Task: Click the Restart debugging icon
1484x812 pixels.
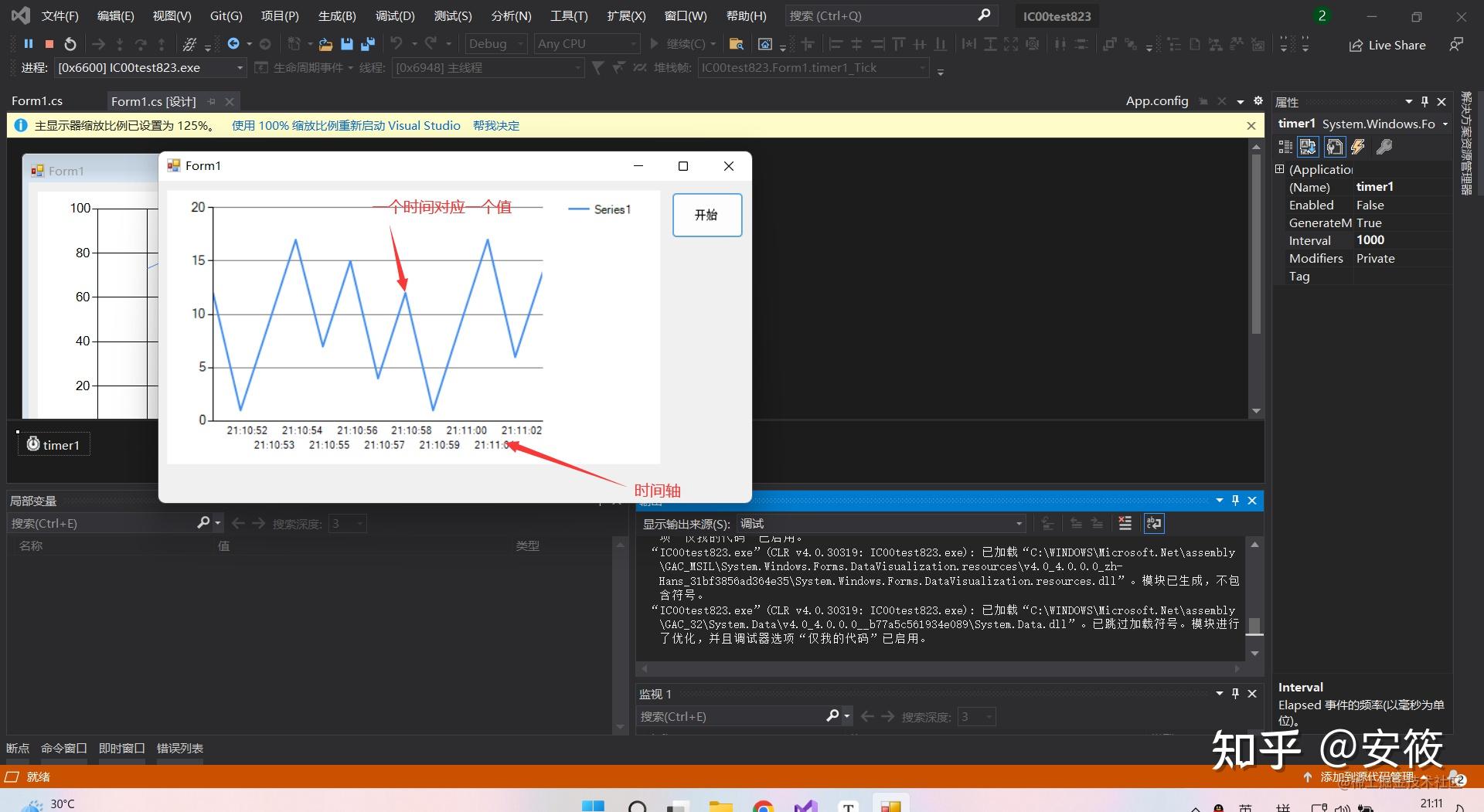Action: point(70,44)
